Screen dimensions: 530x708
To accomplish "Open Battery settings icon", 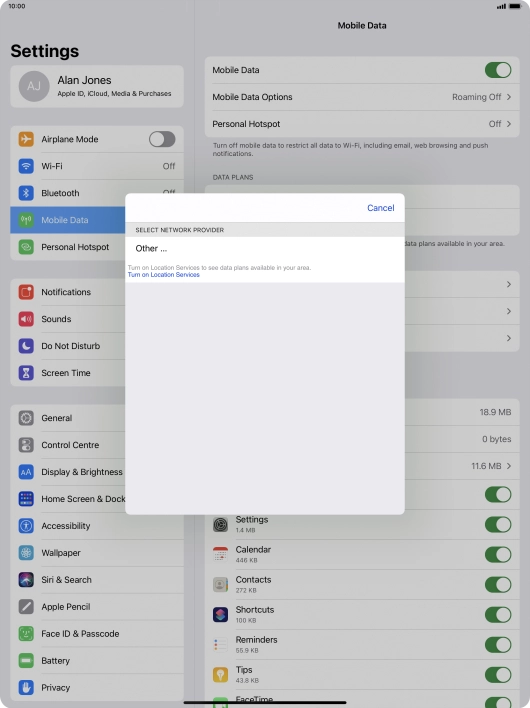I will (26, 661).
